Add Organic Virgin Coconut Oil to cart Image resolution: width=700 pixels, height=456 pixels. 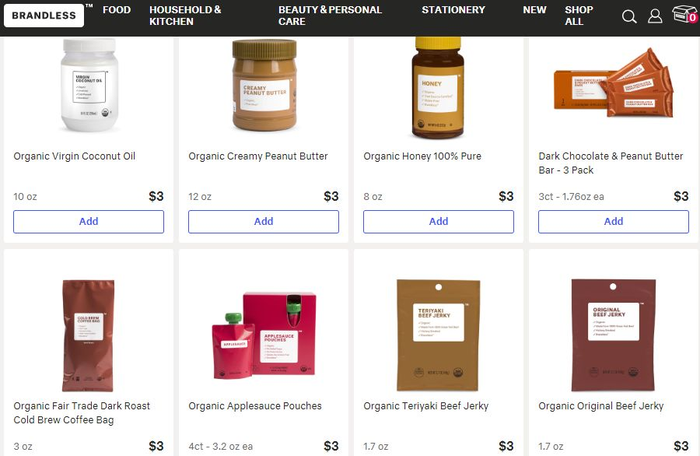pos(88,222)
